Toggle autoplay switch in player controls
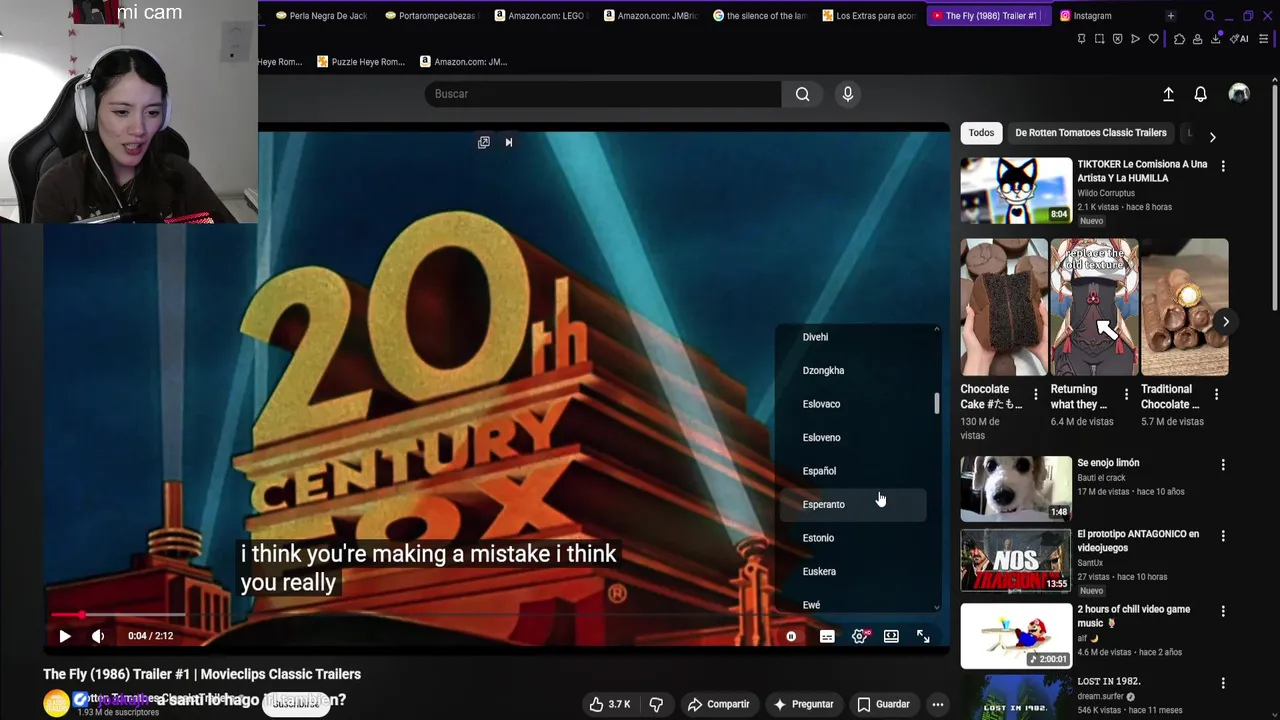 click(x=791, y=636)
